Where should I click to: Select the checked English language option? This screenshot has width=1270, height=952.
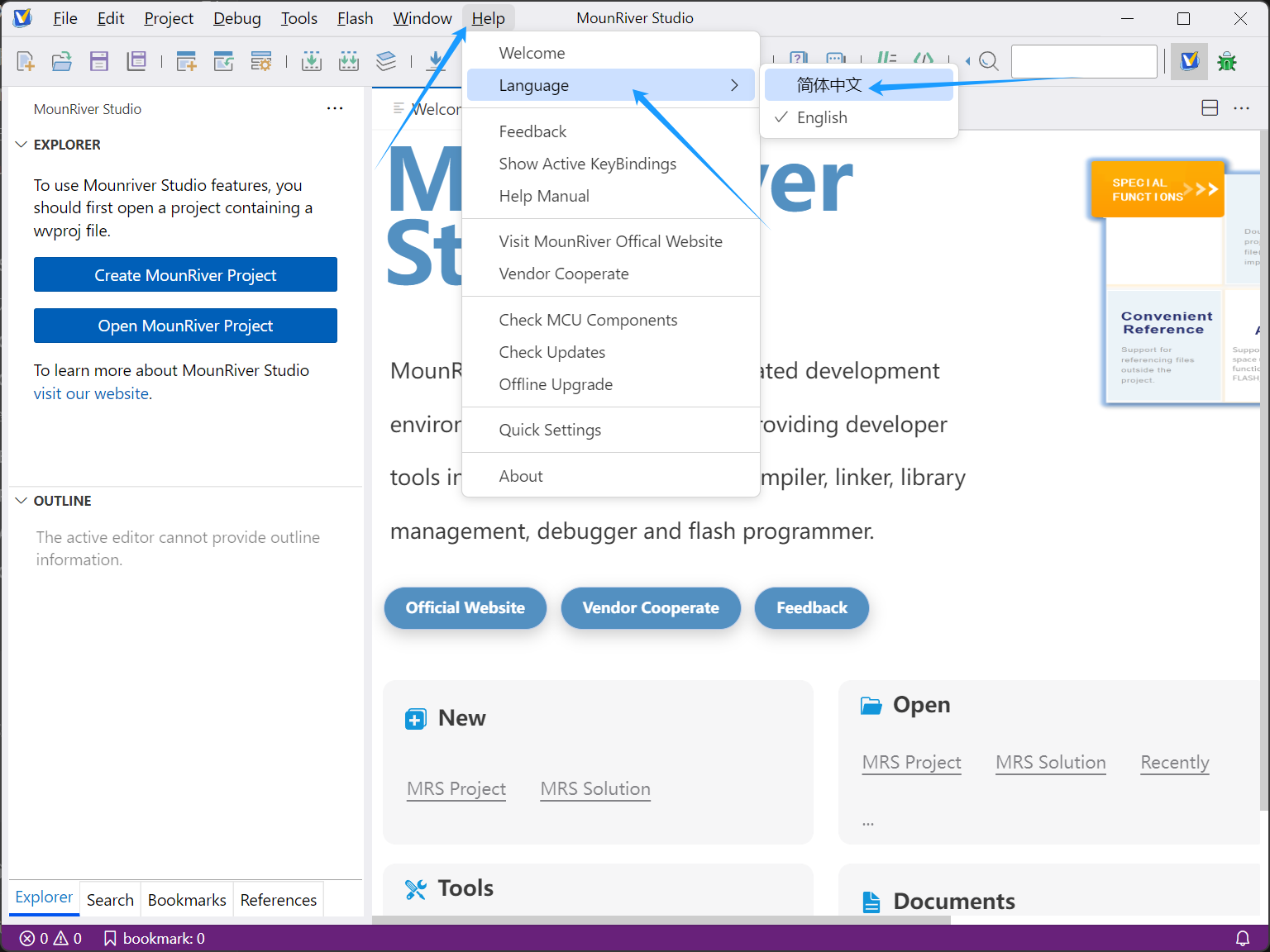859,117
